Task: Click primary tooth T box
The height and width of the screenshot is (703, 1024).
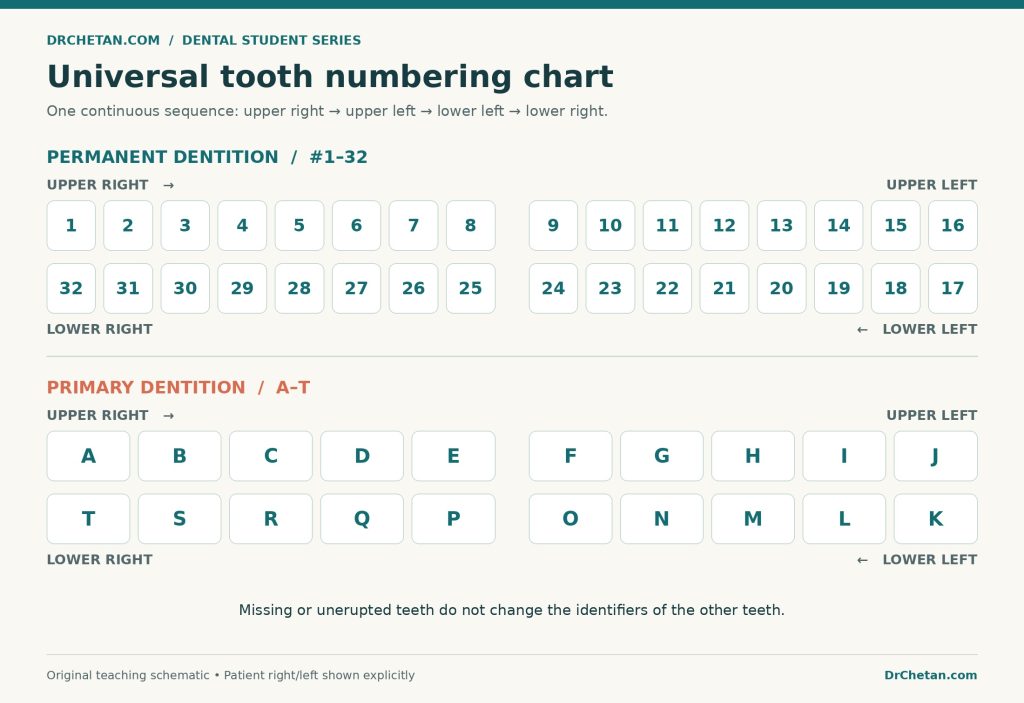Action: coord(88,519)
